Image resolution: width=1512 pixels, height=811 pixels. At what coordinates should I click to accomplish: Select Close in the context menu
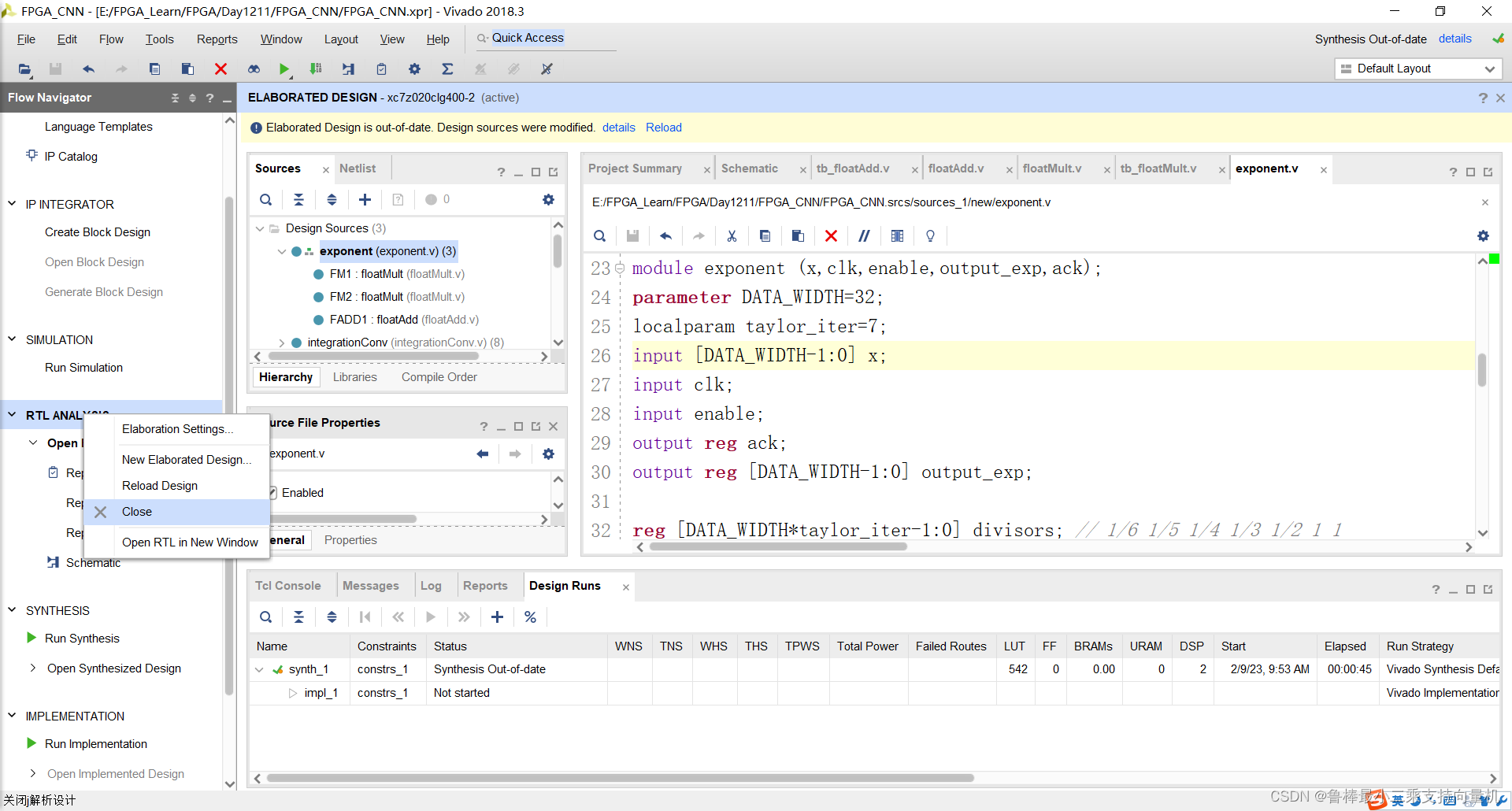tap(177, 512)
